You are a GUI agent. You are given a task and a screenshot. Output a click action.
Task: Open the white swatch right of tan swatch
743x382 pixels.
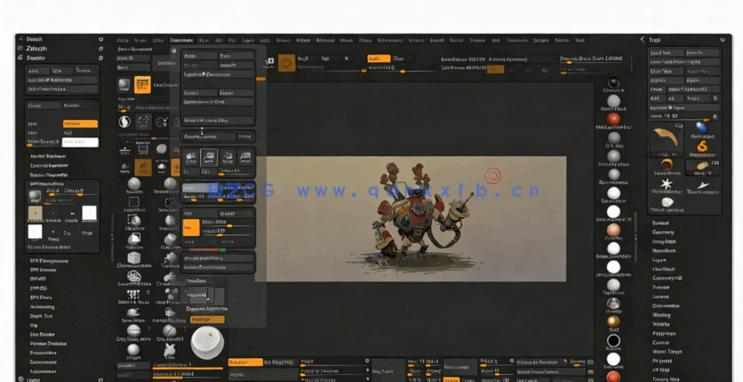[x=89, y=213]
